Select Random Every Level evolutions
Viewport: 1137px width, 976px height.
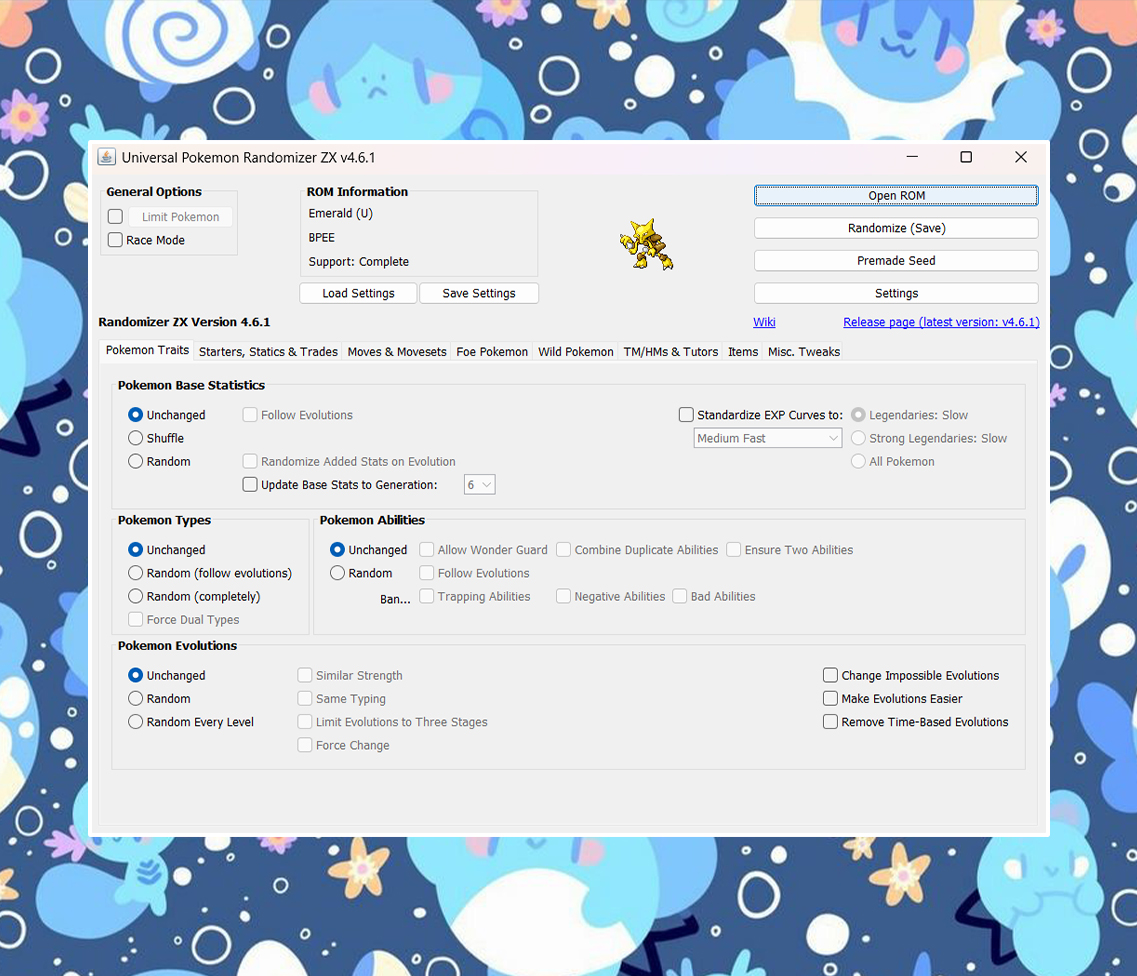pyautogui.click(x=136, y=721)
